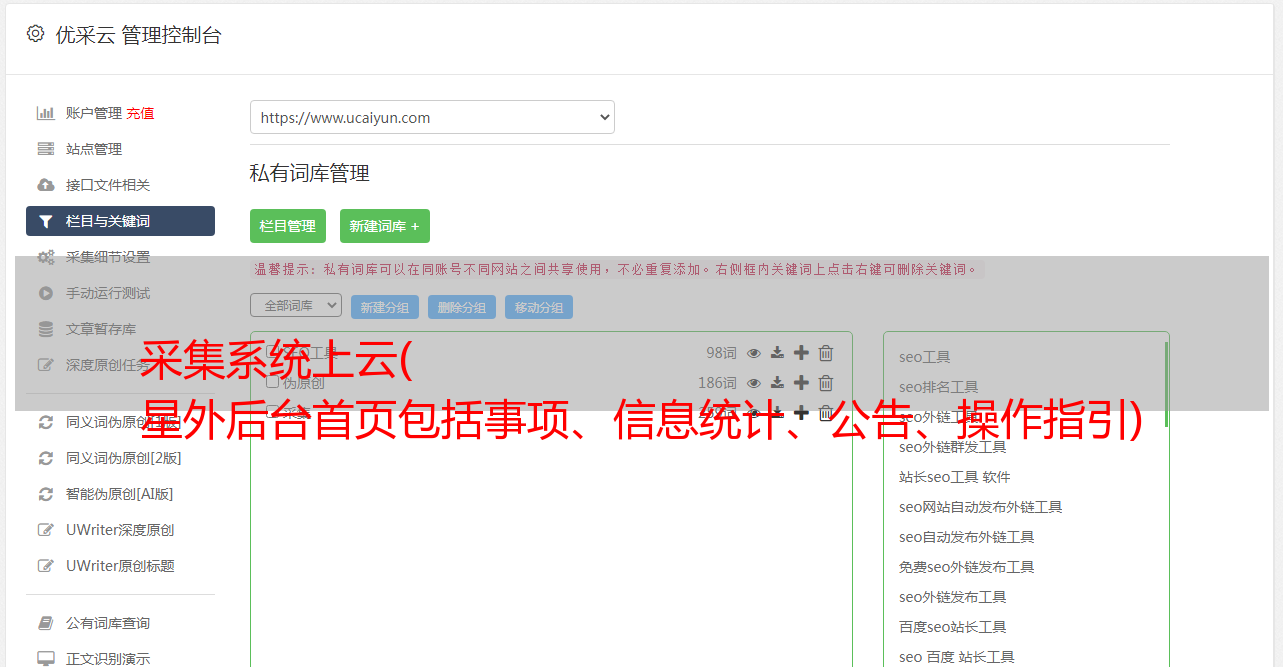Click the 栏目管理 green button

(x=288, y=226)
